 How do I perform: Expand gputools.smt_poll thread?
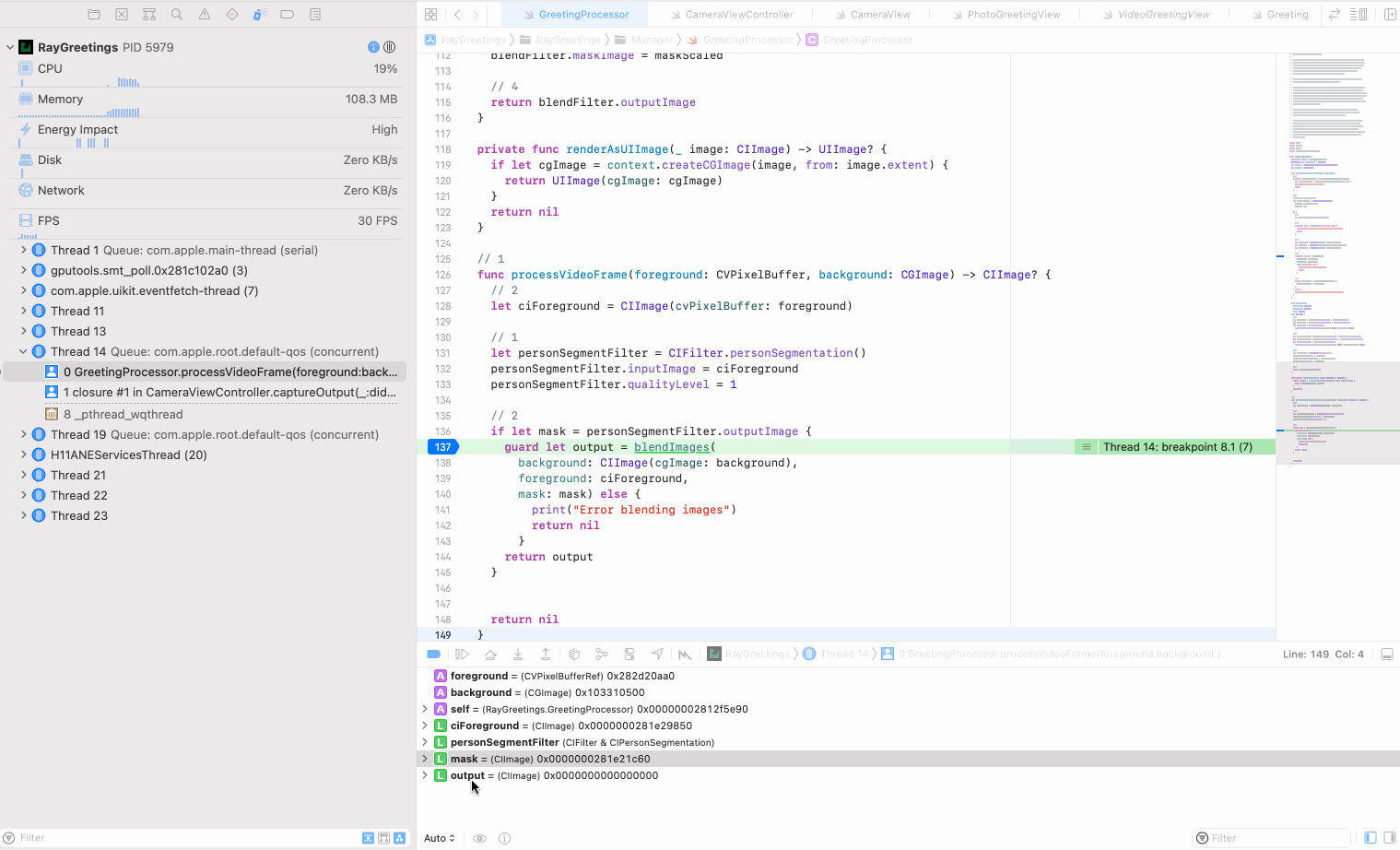(23, 270)
